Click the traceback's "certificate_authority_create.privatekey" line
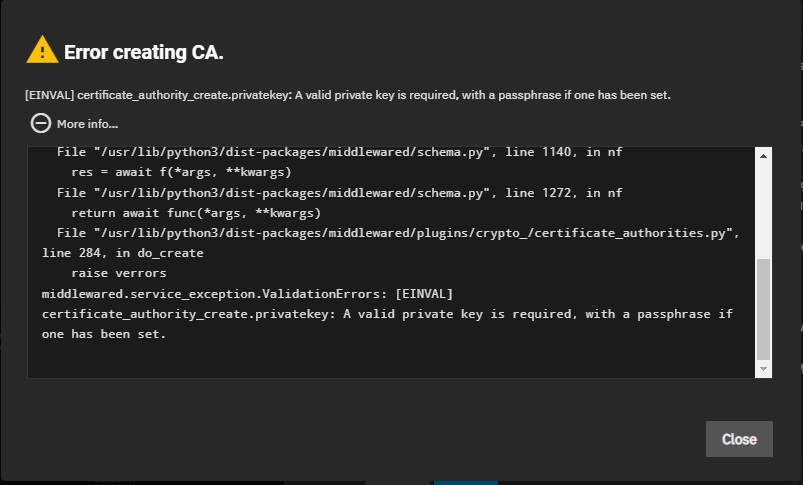Image resolution: width=803 pixels, height=485 pixels. click(387, 314)
